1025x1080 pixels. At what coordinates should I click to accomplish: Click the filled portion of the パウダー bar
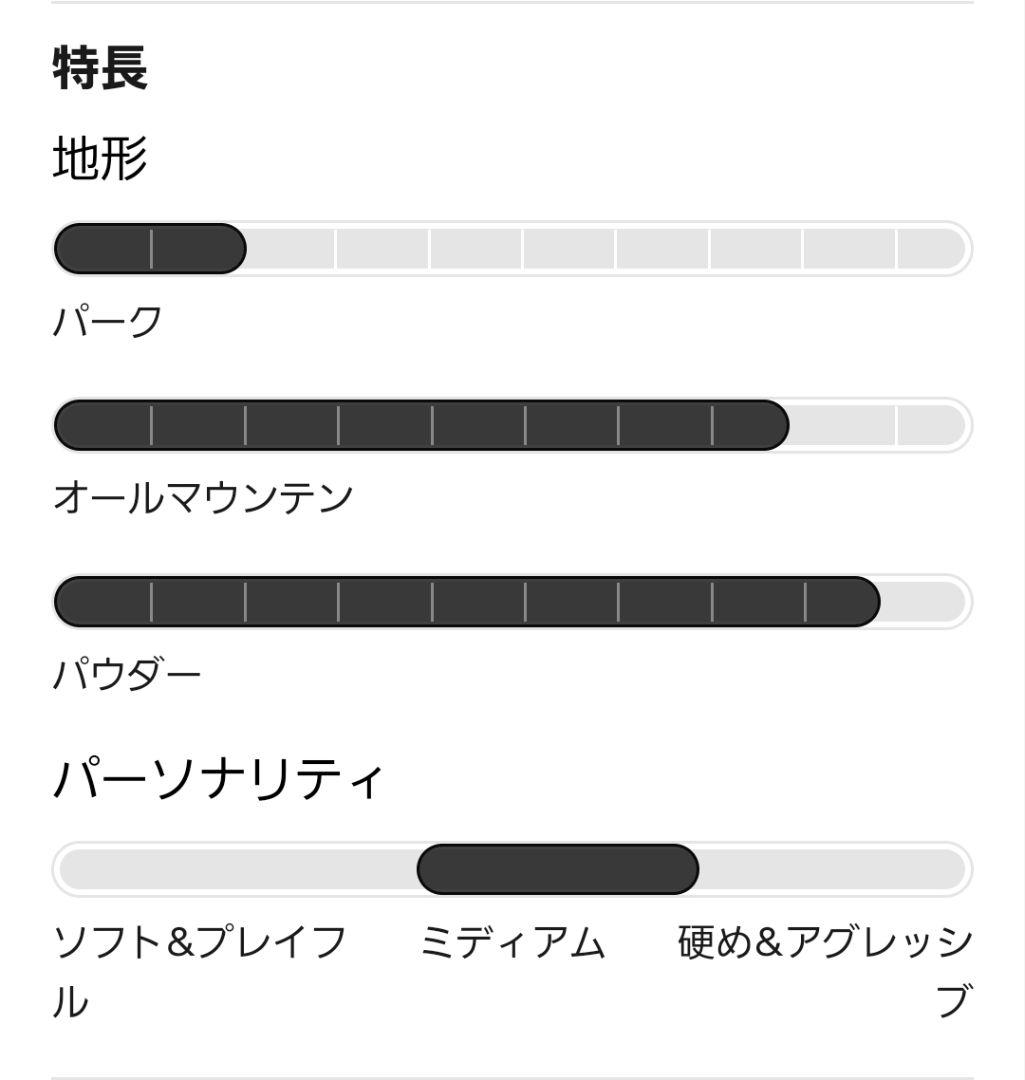[x=466, y=602]
